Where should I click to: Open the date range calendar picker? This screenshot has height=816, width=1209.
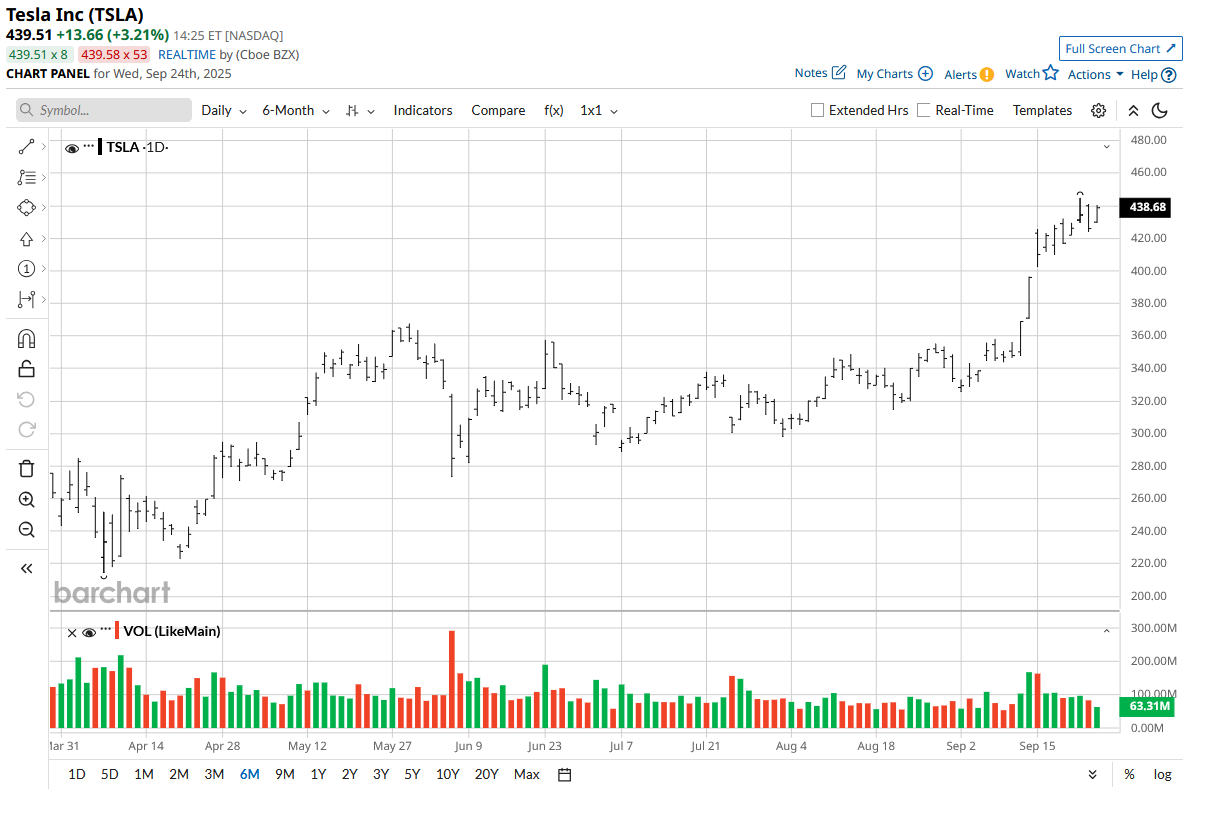click(x=564, y=774)
